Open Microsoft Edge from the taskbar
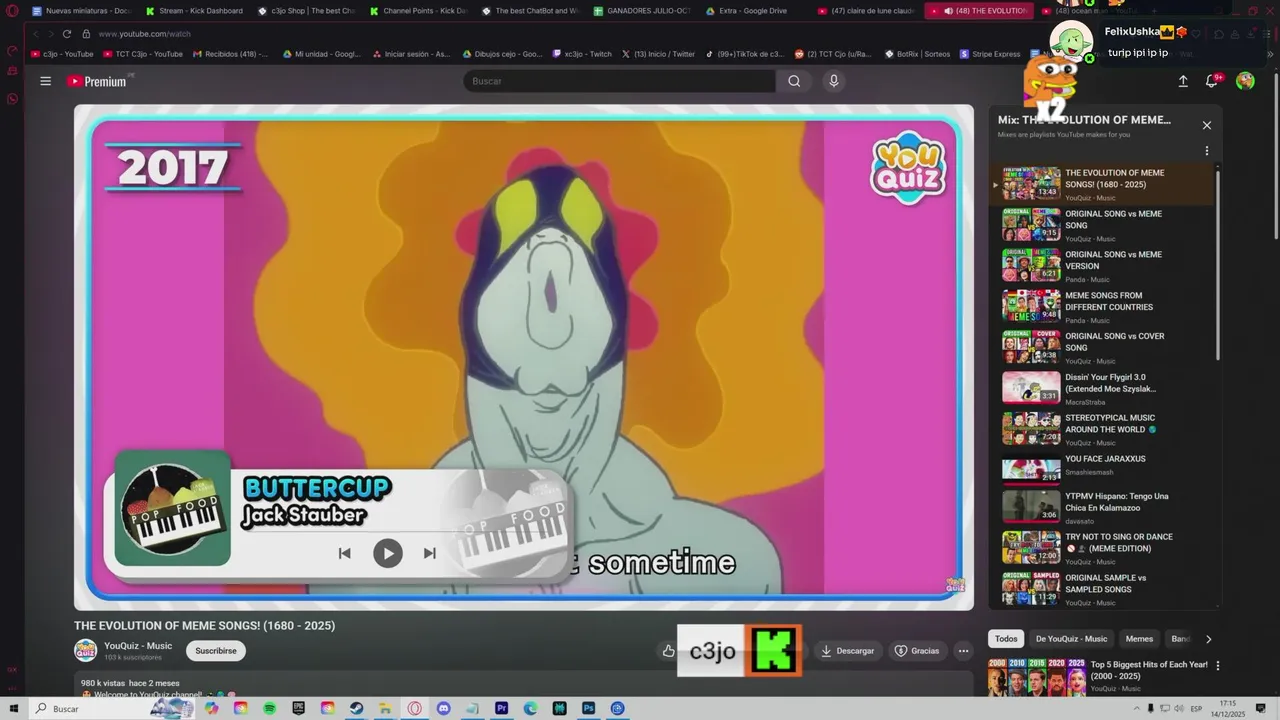 tap(531, 708)
